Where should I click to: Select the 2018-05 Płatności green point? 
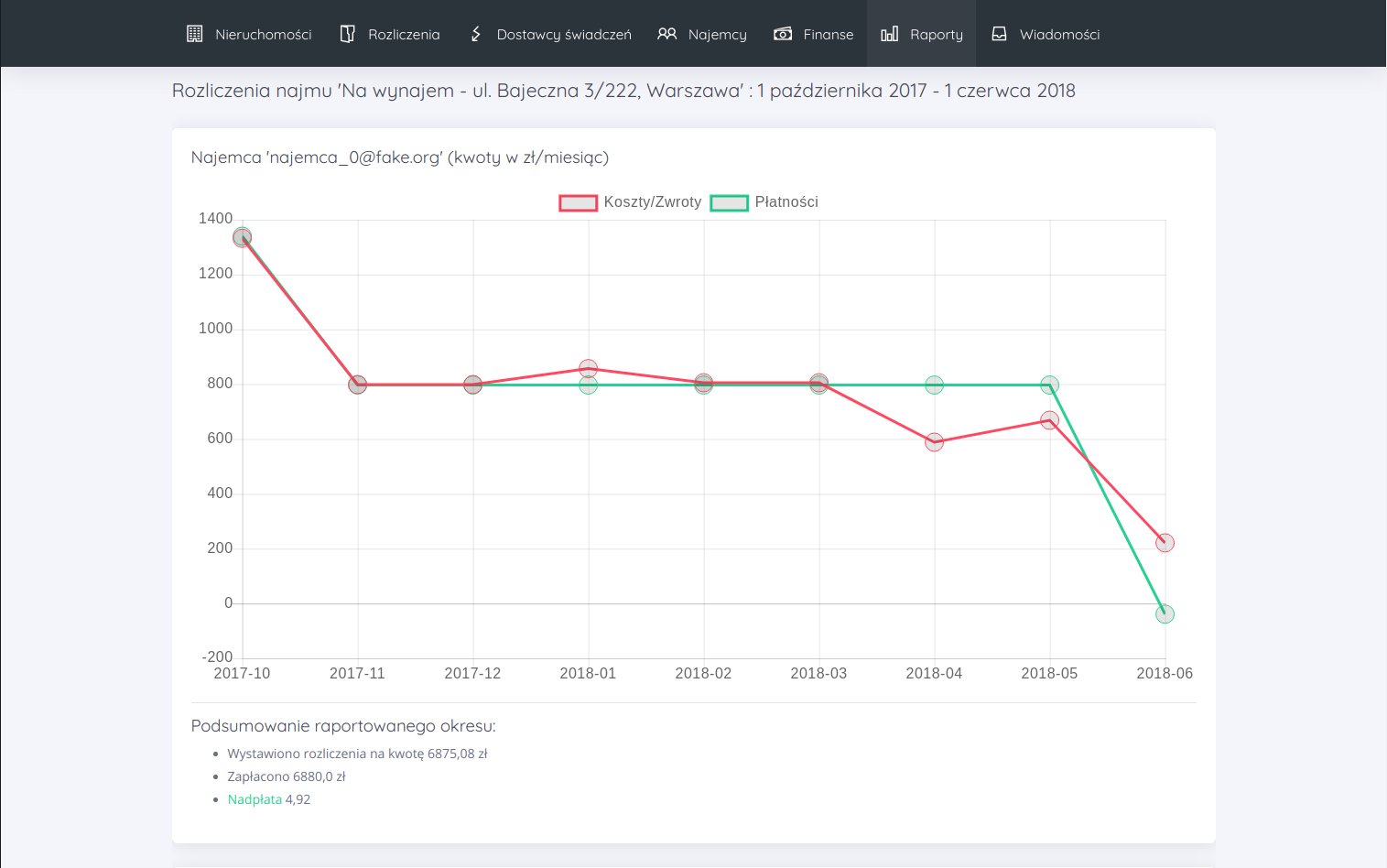(1050, 385)
